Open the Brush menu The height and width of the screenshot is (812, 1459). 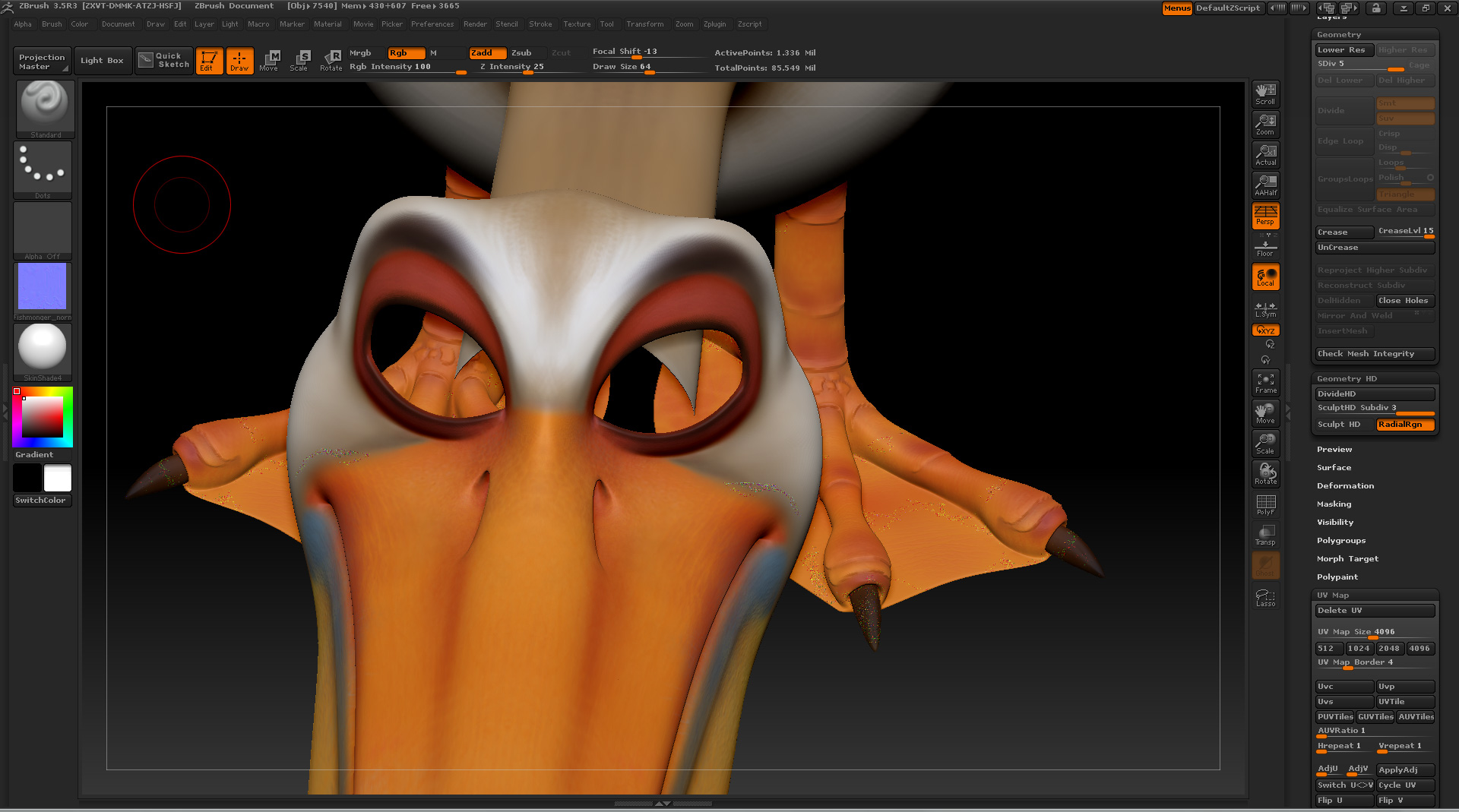click(x=52, y=24)
